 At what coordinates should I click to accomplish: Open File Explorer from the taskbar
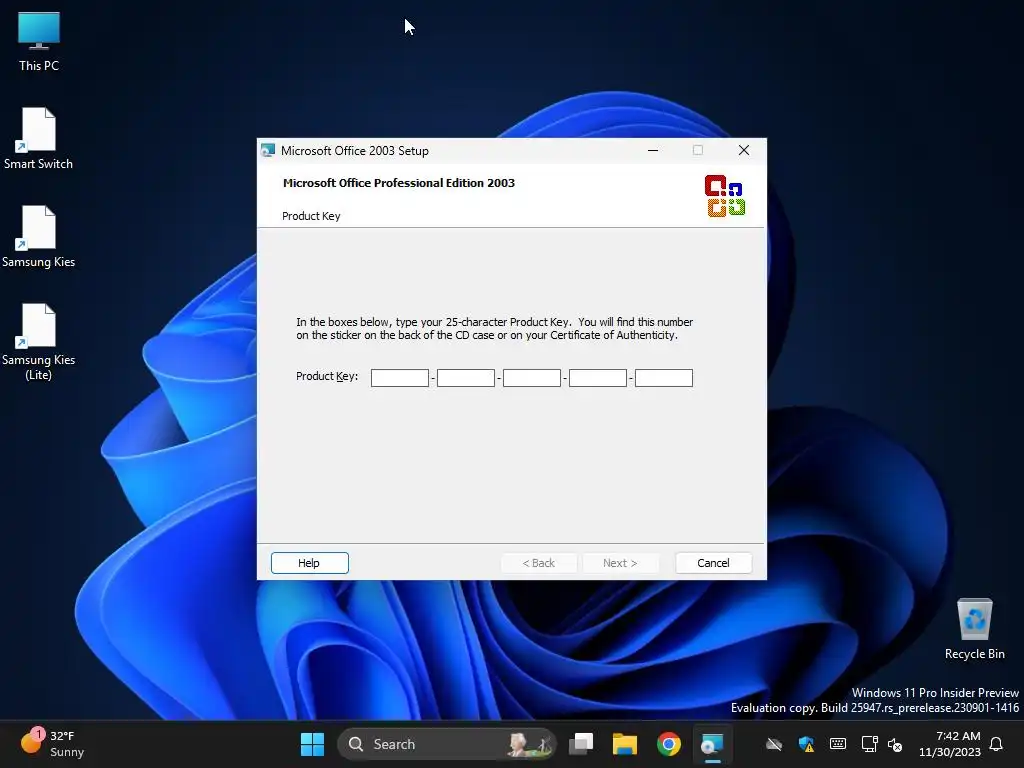[x=624, y=744]
